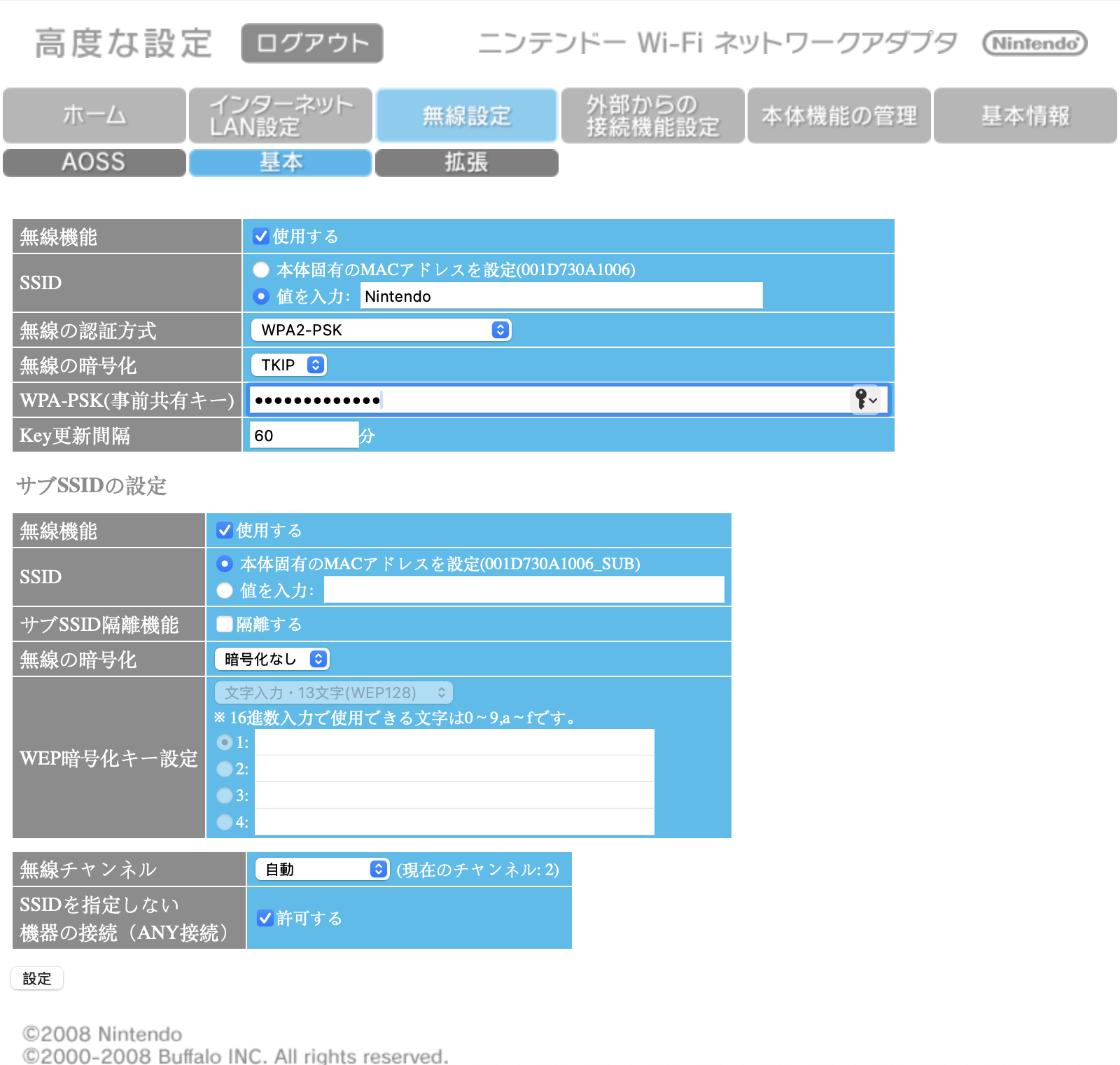Select WEP key radio button 3
This screenshot has height=1065, width=1120.
(225, 795)
